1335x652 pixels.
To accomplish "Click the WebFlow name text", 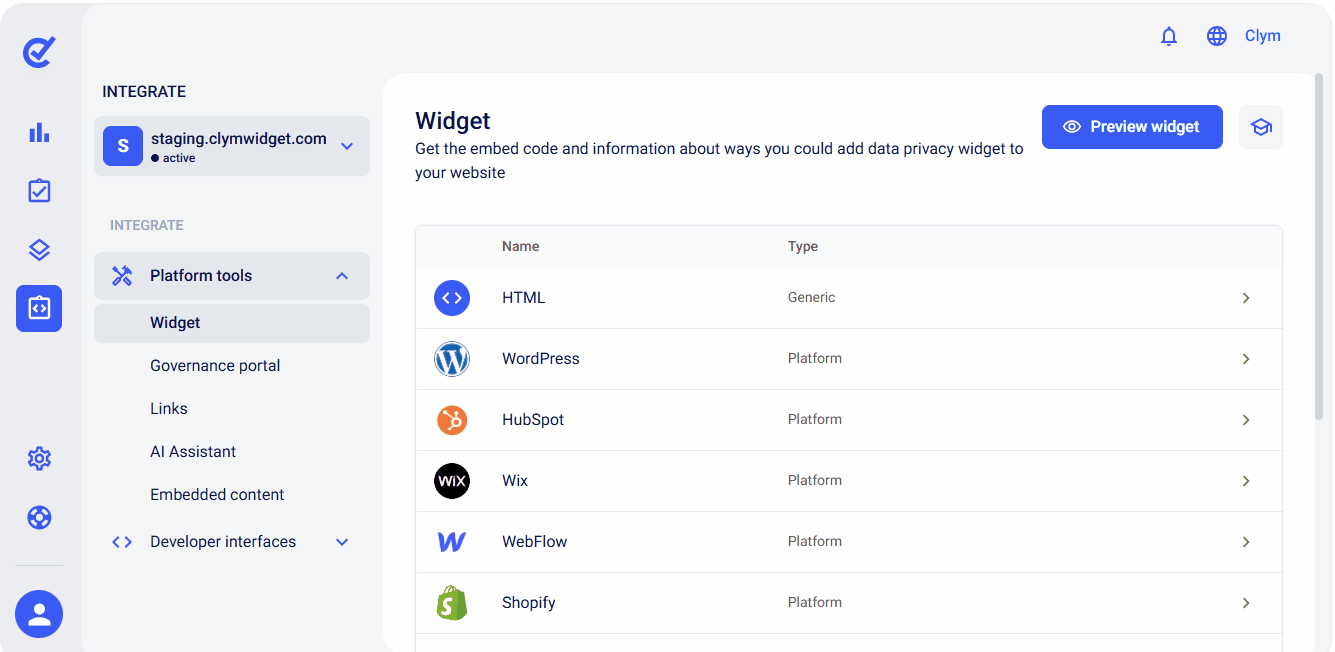I will [x=535, y=542].
